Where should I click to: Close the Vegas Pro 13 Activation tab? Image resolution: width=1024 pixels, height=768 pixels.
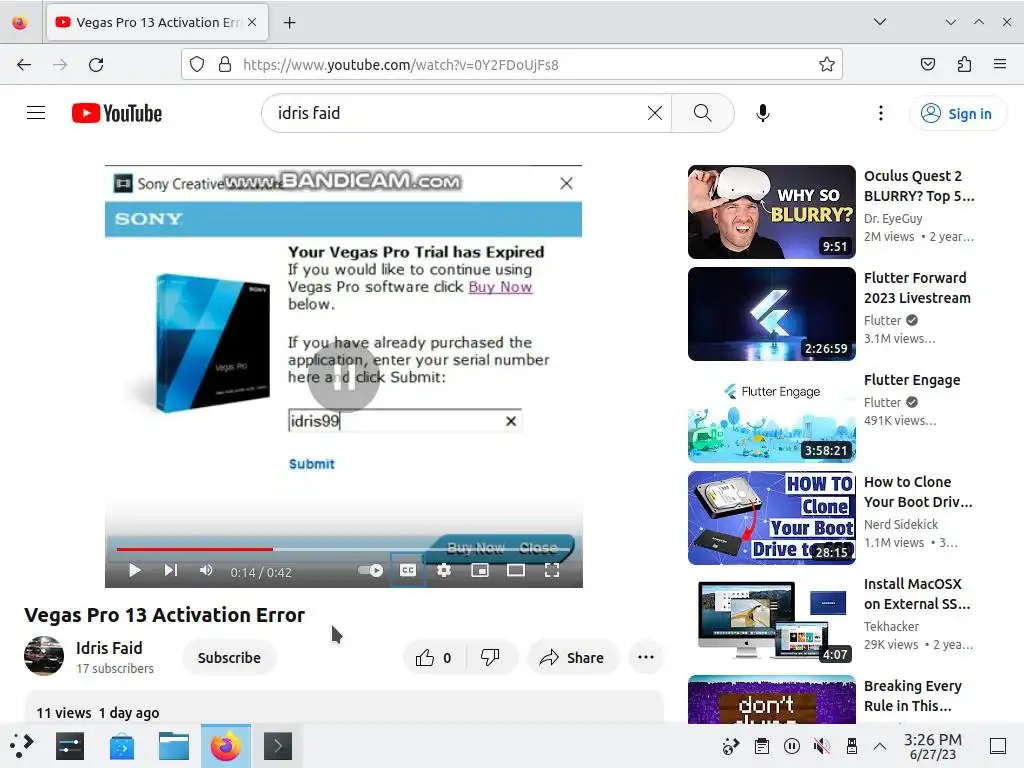click(x=252, y=22)
